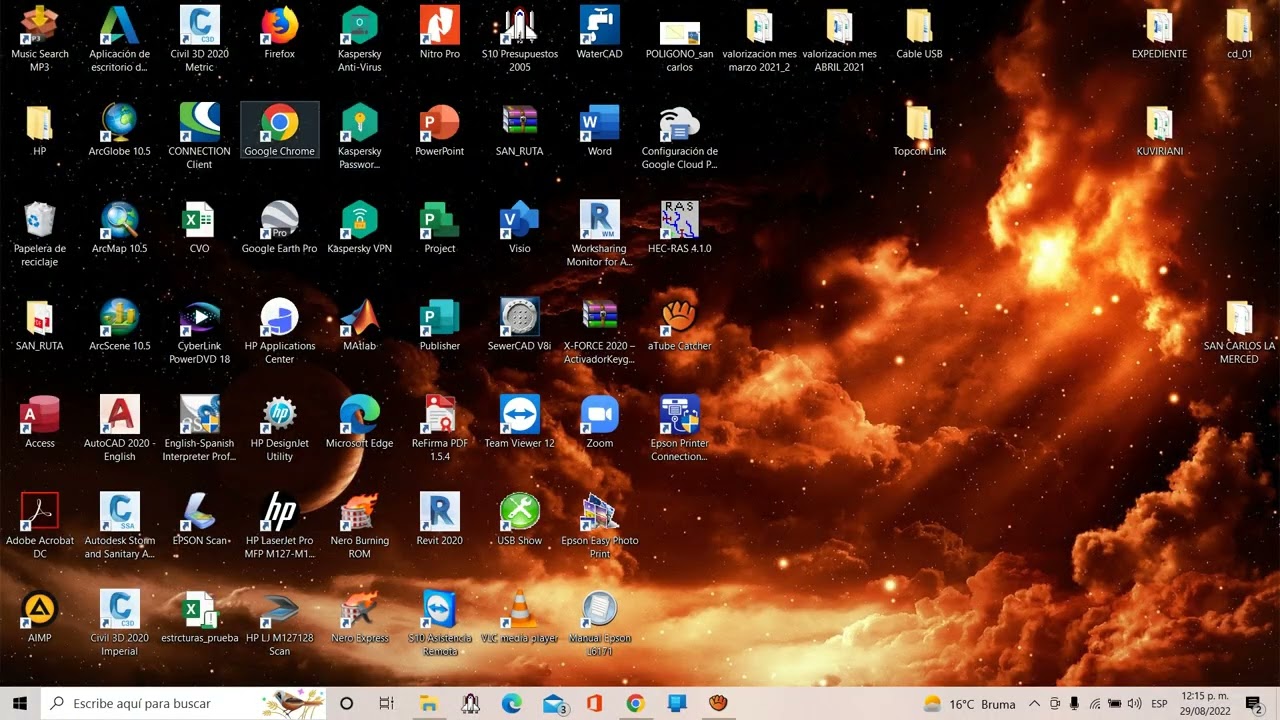Show hidden system tray icons
This screenshot has height=720, width=1280.
1034,704
